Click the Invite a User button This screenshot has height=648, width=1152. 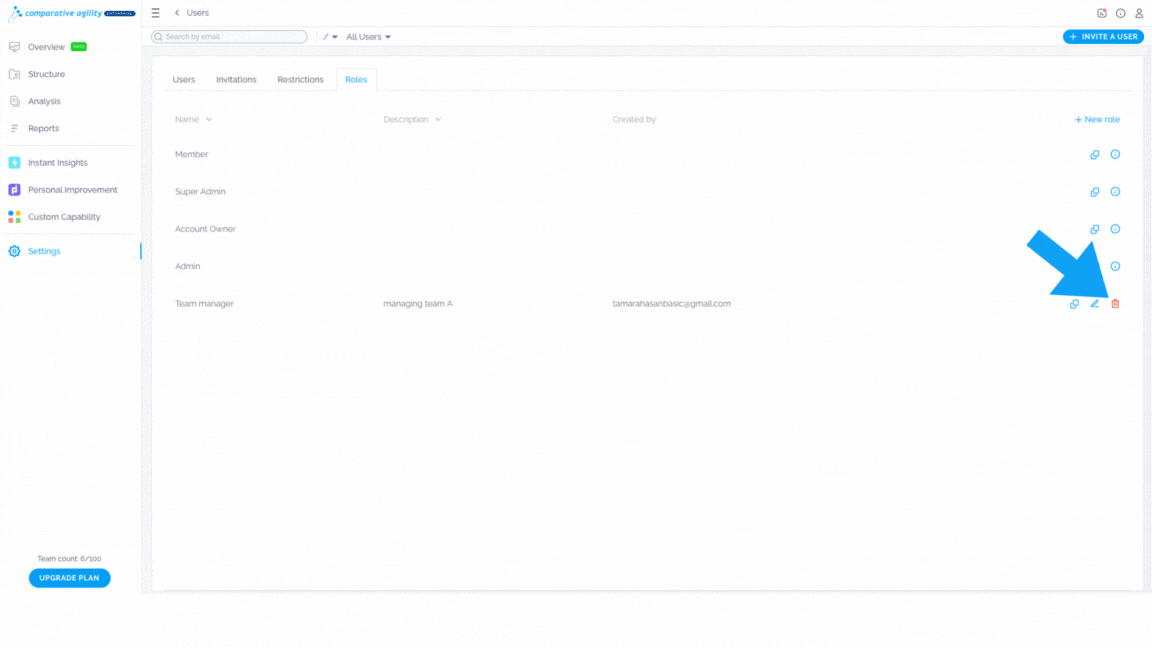click(1103, 37)
